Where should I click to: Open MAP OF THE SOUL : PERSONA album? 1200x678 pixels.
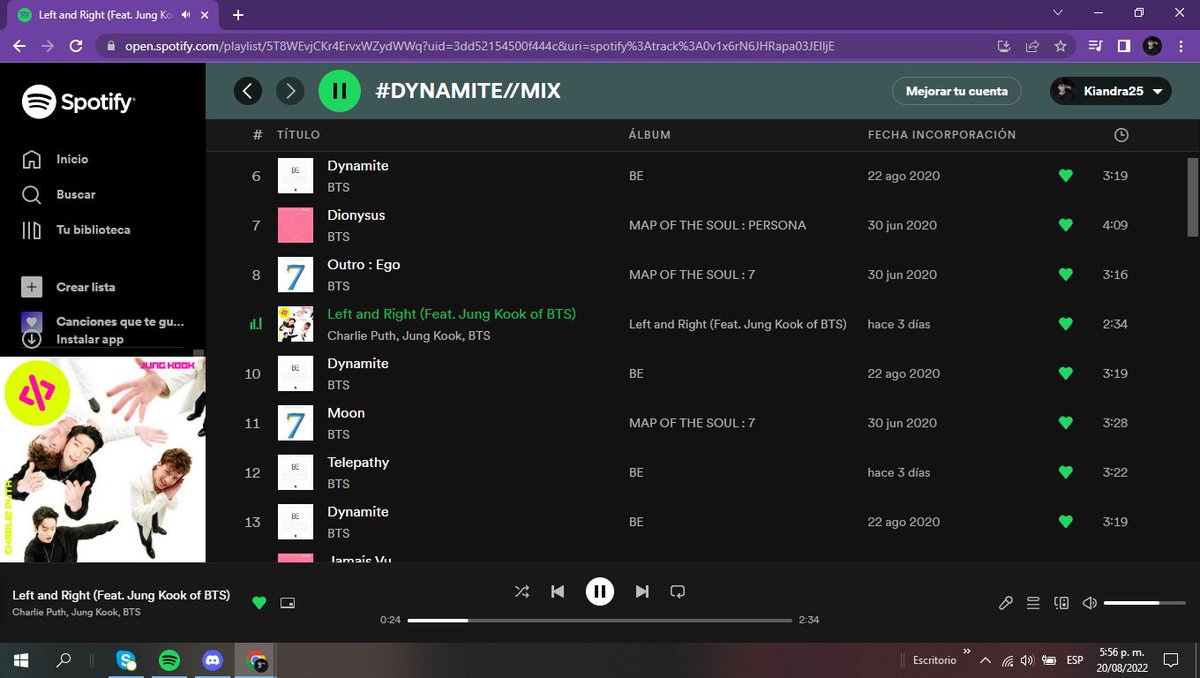click(x=717, y=225)
